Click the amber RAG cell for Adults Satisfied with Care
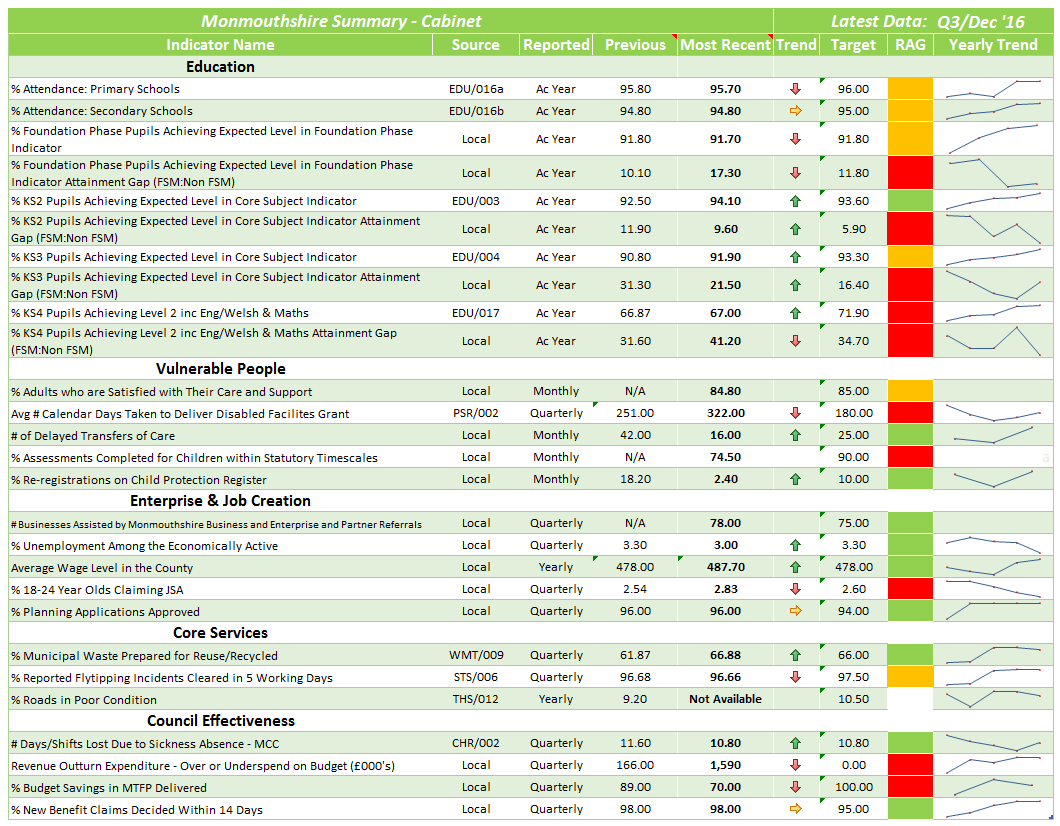This screenshot has height=826, width=1060. point(910,391)
